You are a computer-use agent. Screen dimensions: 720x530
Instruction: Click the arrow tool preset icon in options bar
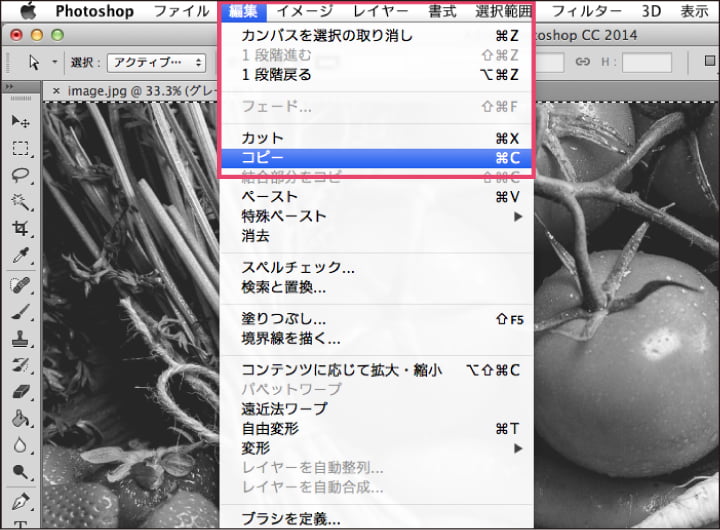34,62
